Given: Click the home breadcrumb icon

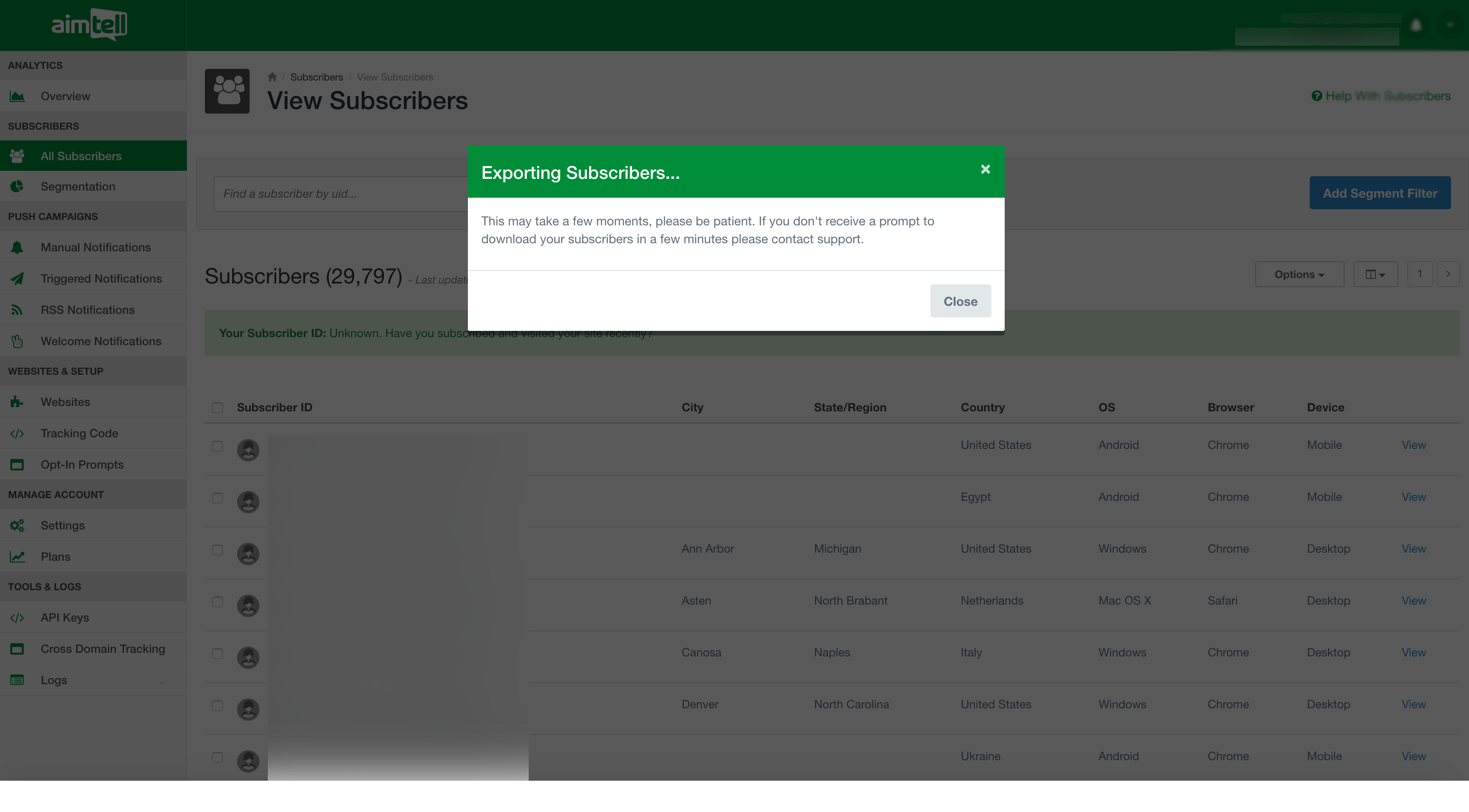Looking at the screenshot, I should pos(272,77).
